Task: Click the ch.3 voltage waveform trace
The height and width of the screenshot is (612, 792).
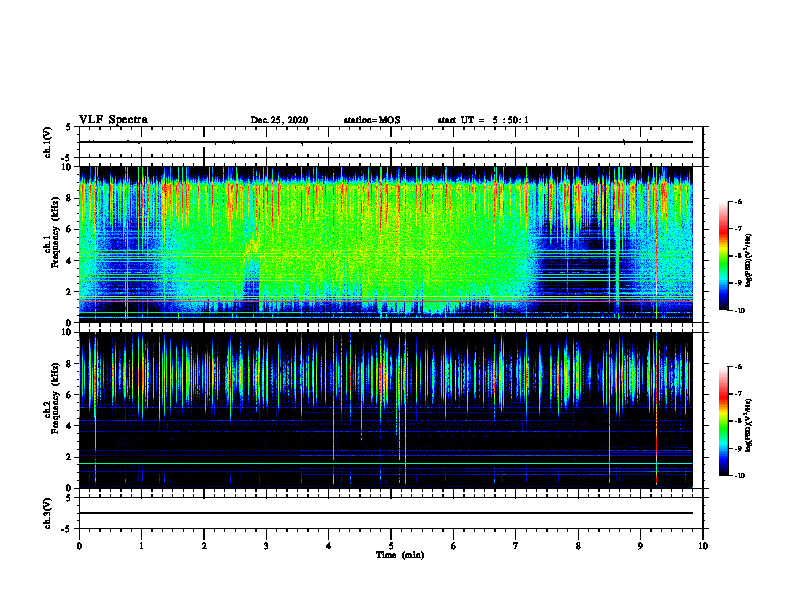Action: [386, 513]
